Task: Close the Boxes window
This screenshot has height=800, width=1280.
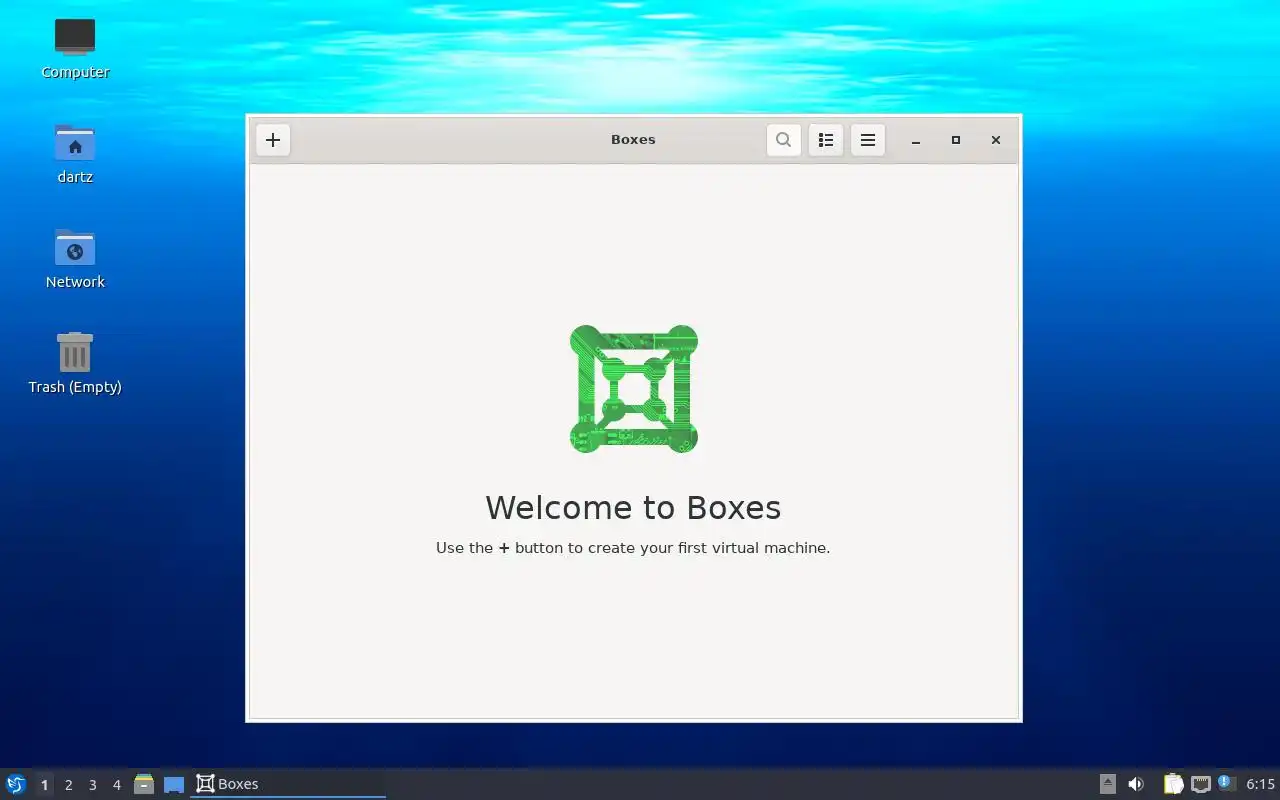Action: pos(996,140)
